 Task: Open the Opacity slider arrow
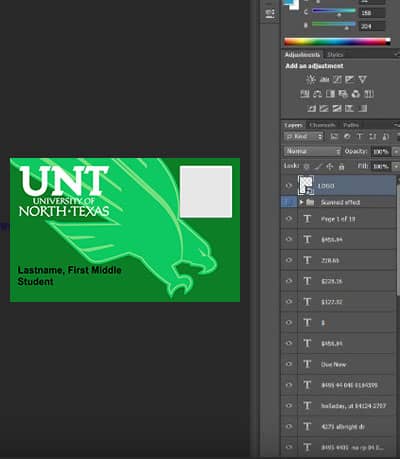click(395, 152)
